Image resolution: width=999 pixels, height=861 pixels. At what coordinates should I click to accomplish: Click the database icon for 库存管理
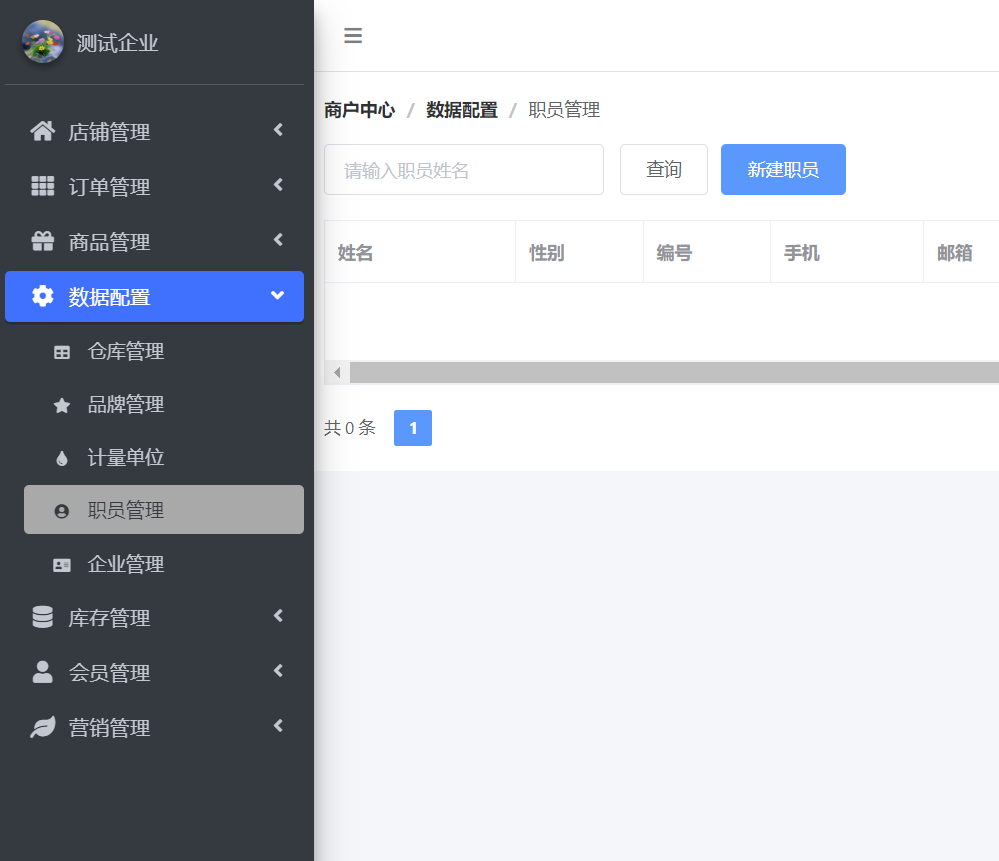click(x=42, y=617)
